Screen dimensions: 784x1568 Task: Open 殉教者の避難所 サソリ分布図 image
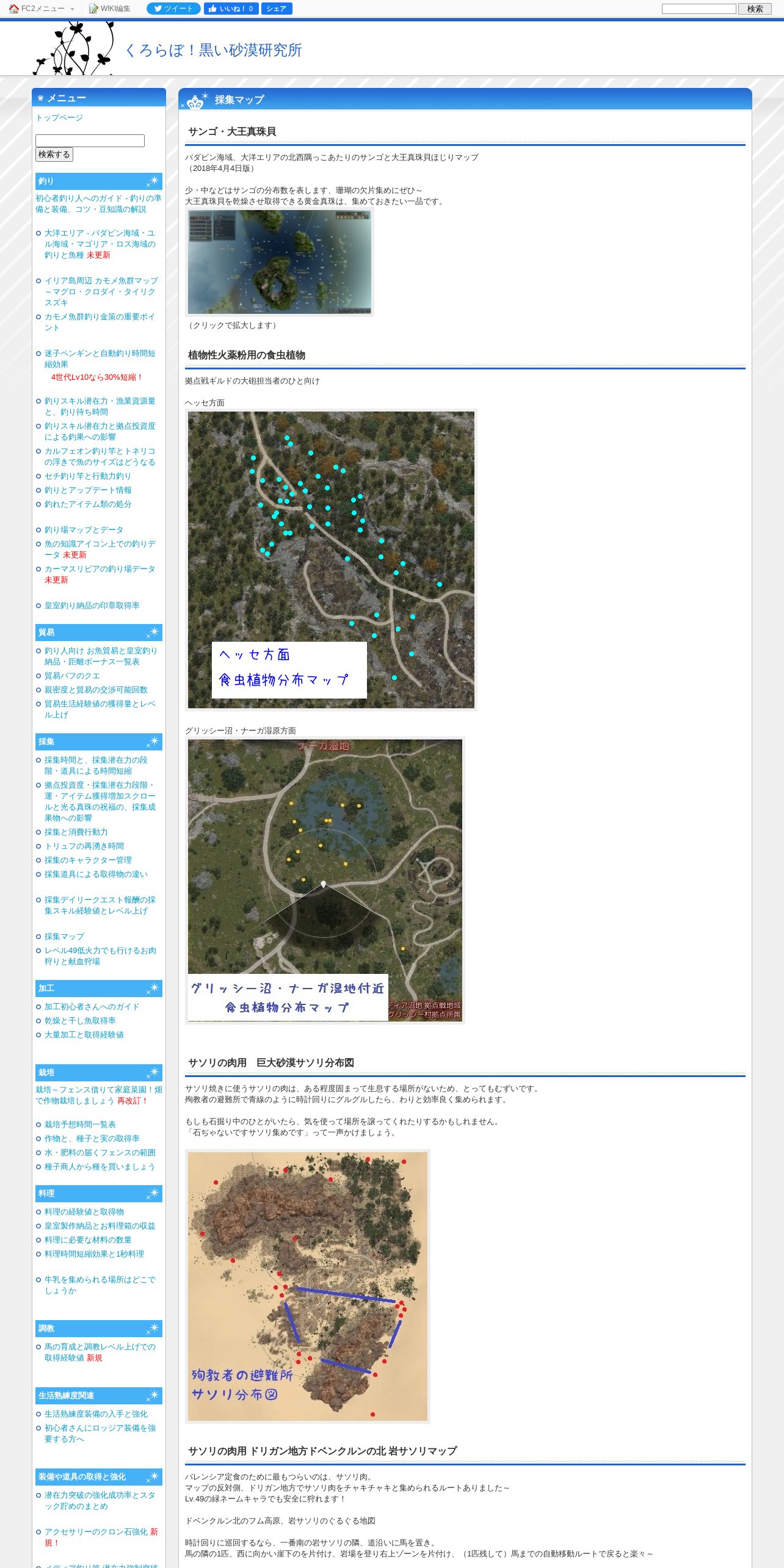308,1287
